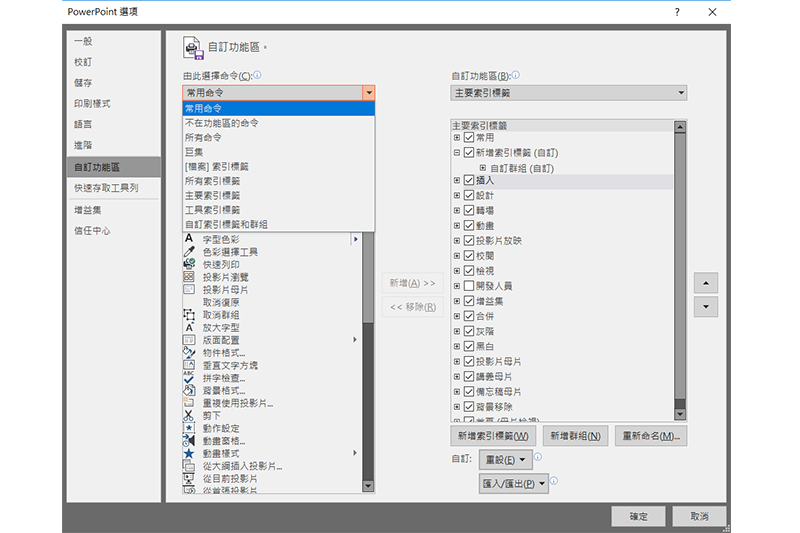Click the 動作設定 action settings icon
Screen dimensions: 800x533
[x=189, y=428]
